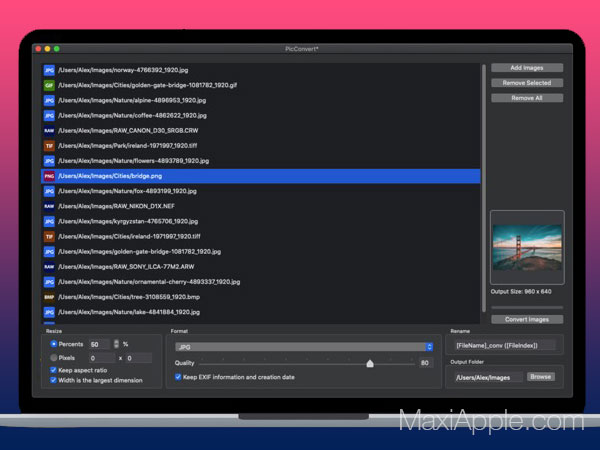Select Nature/fox-4893199_1920.jpg file name
Image resolution: width=600 pixels, height=450 pixels.
[x=127, y=191]
